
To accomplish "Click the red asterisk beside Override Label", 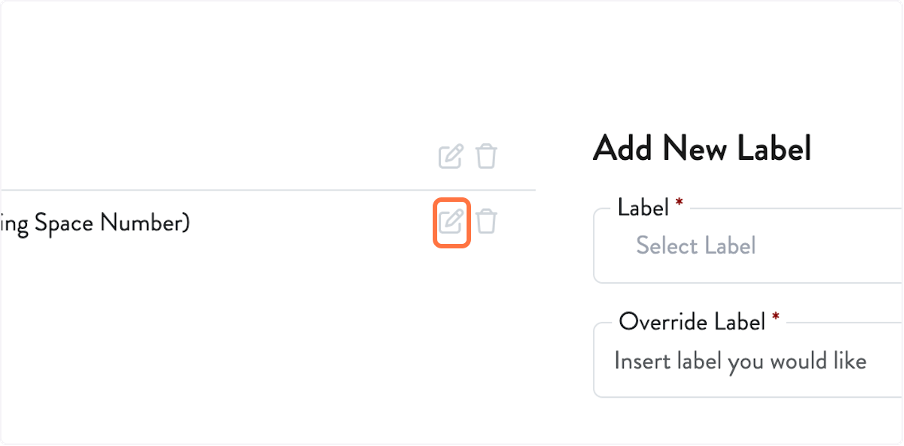I will [775, 318].
